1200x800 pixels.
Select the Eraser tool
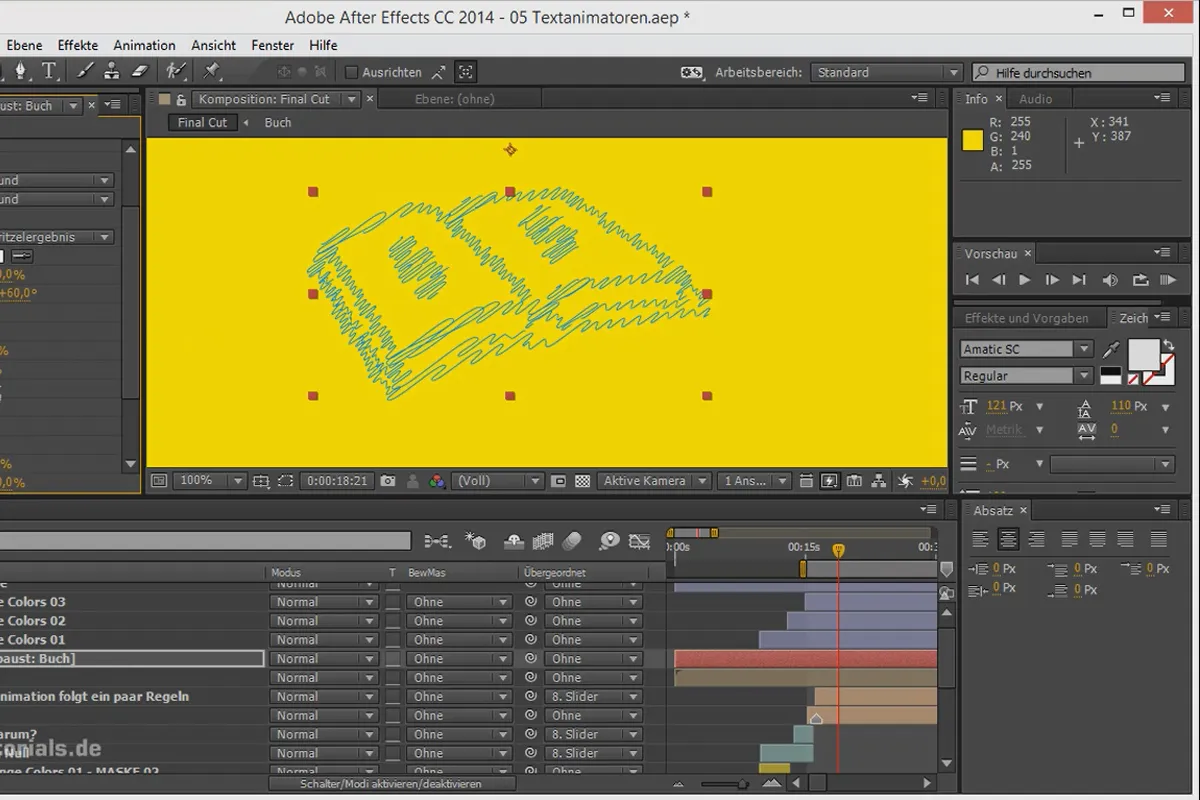coord(139,71)
